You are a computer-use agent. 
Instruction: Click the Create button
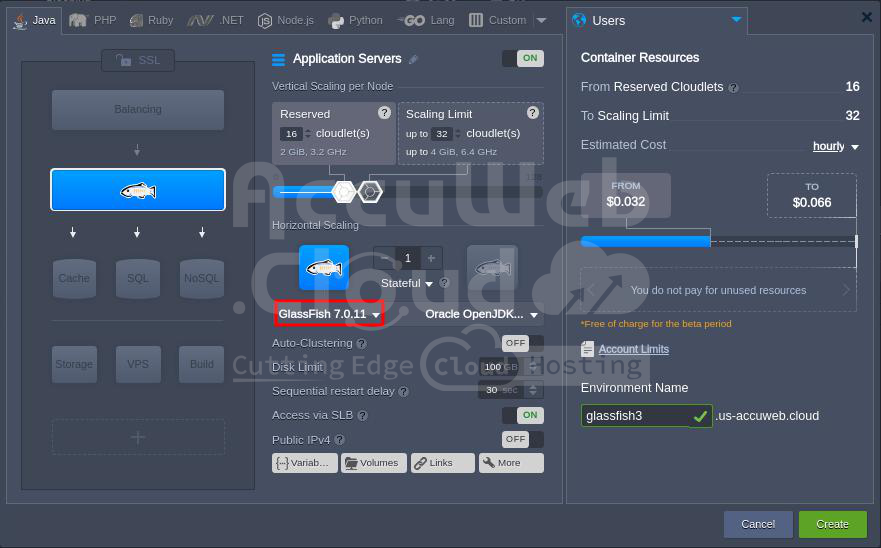click(832, 523)
